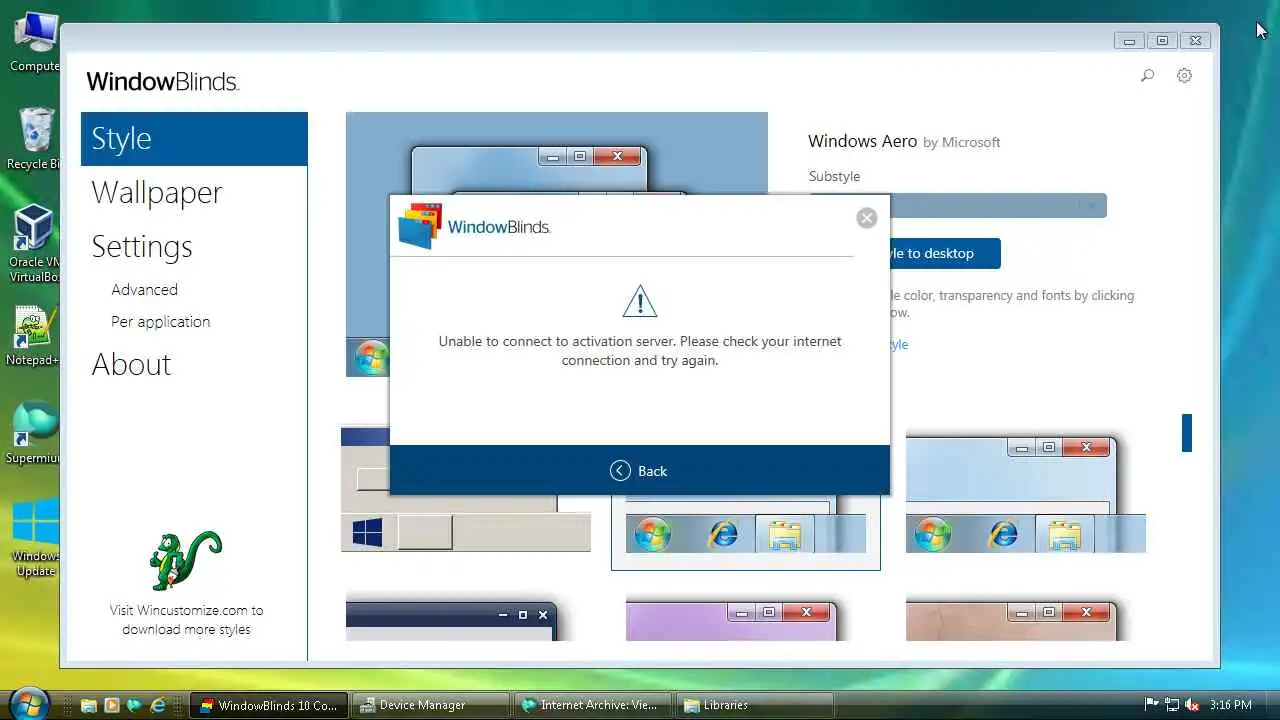Select the Style tab in sidebar
The image size is (1280, 720).
194,139
